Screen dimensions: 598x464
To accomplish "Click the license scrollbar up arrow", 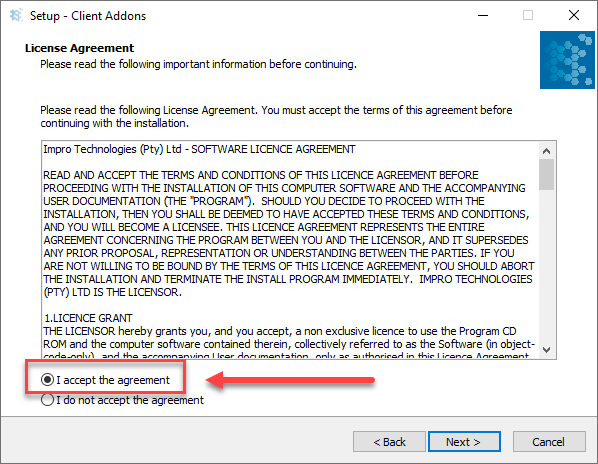I will click(x=547, y=151).
